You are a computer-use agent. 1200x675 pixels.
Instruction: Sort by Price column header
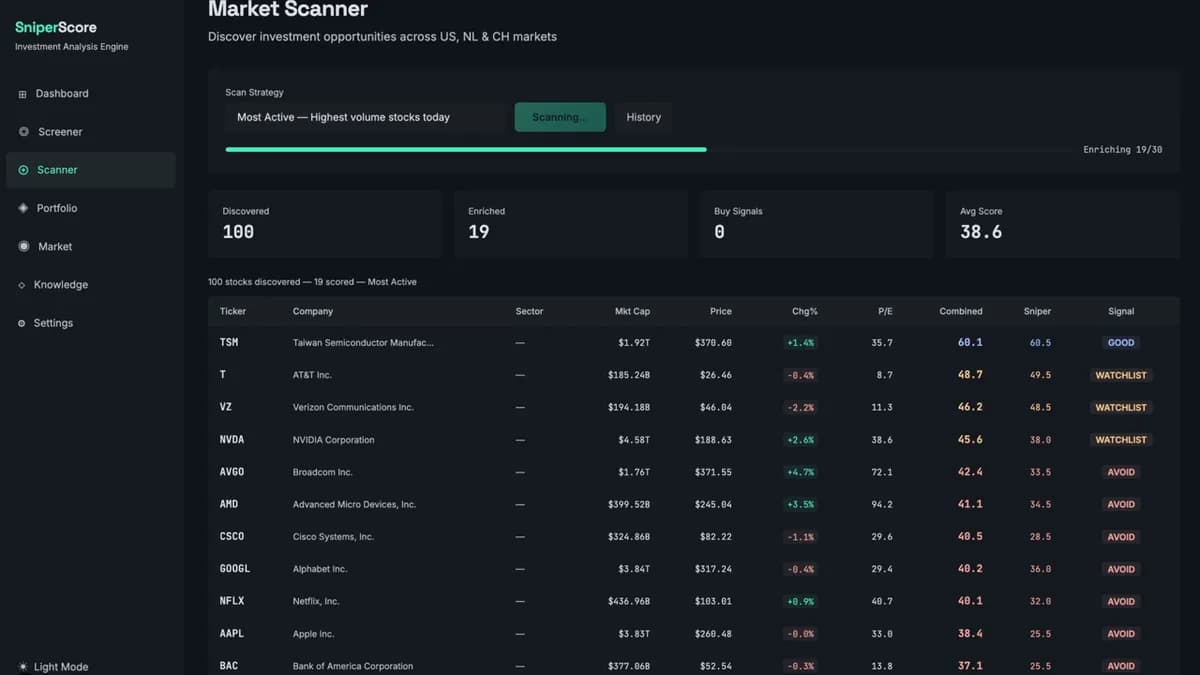[x=720, y=311]
